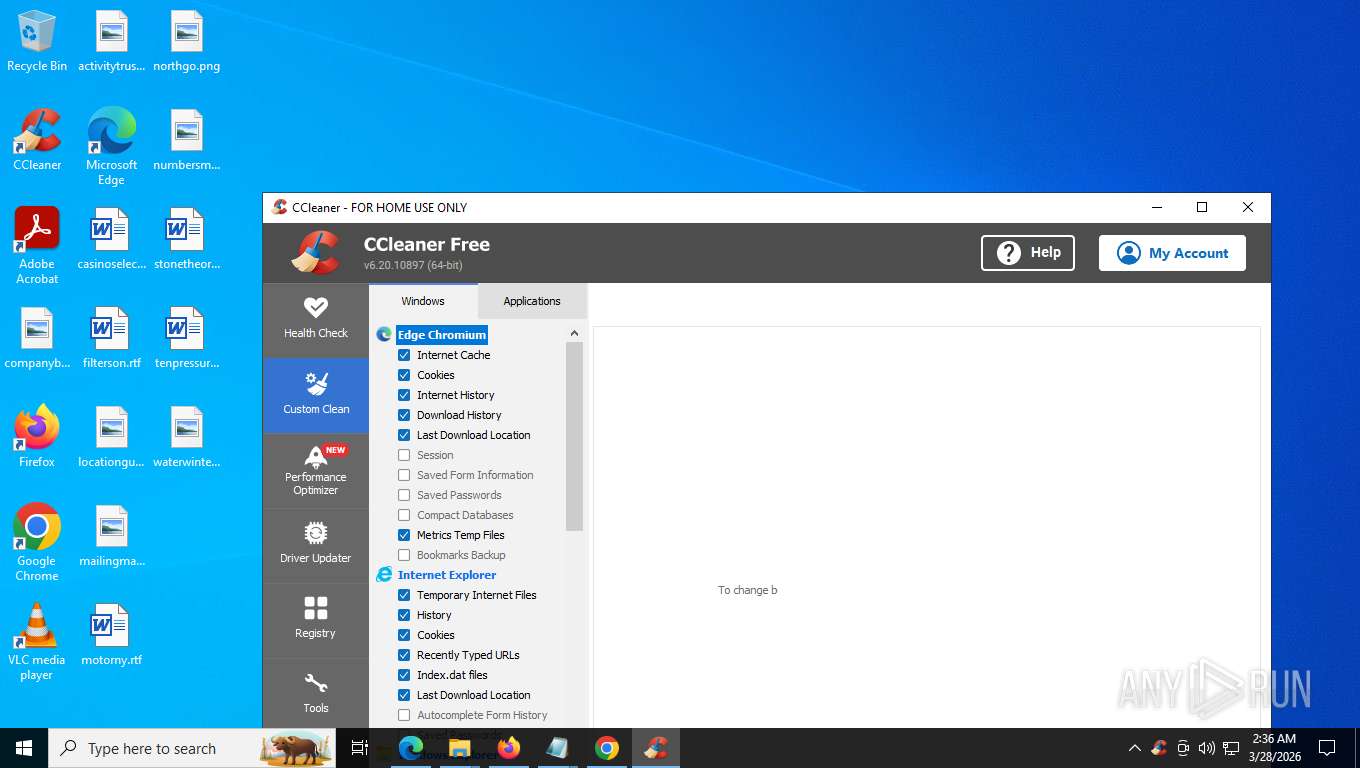This screenshot has height=768, width=1360.
Task: Open File Explorer from taskbar
Action: [x=460, y=748]
